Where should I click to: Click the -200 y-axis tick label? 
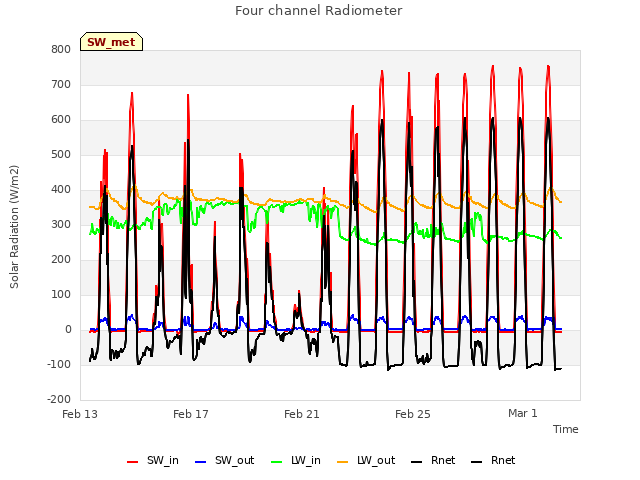[59, 400]
